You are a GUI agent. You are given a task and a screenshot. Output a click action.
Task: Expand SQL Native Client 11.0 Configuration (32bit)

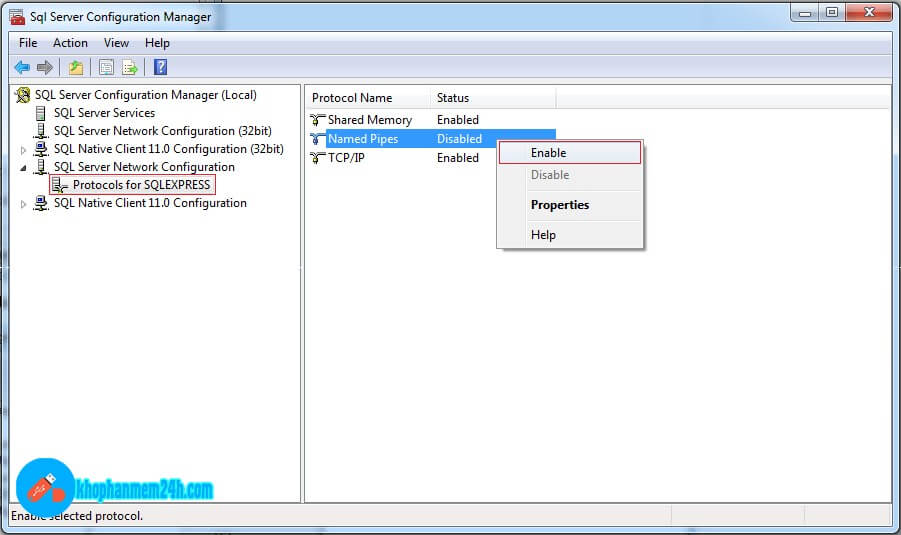[x=24, y=149]
